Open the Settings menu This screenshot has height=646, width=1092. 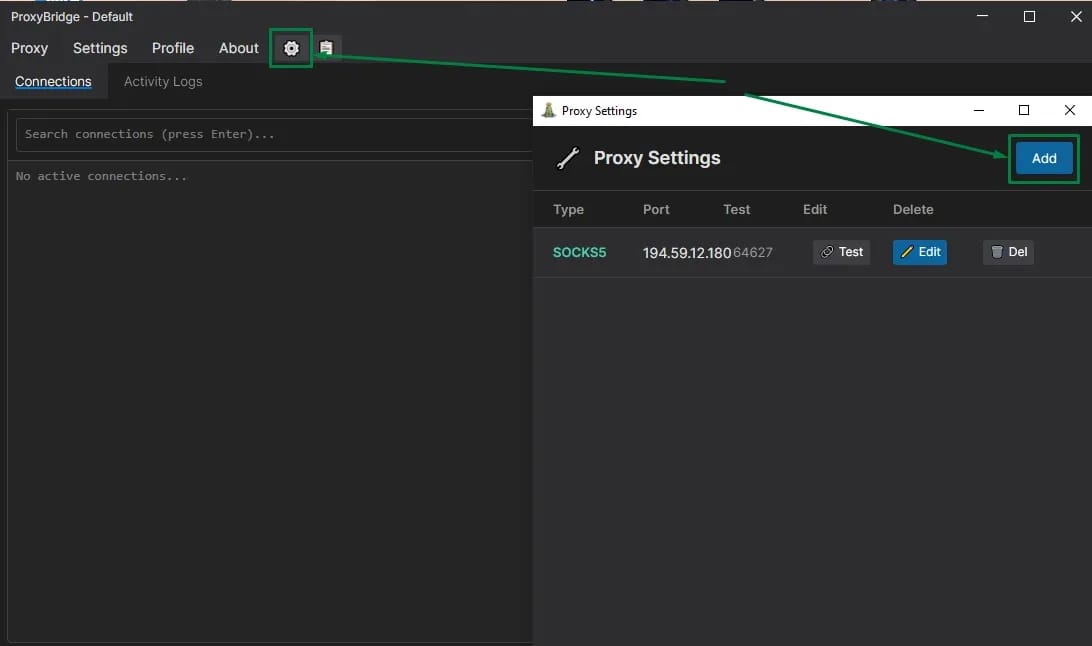[100, 48]
